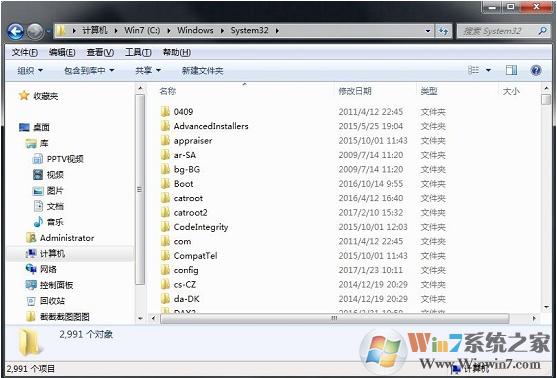Open the 帮助(H) menu

pos(177,52)
